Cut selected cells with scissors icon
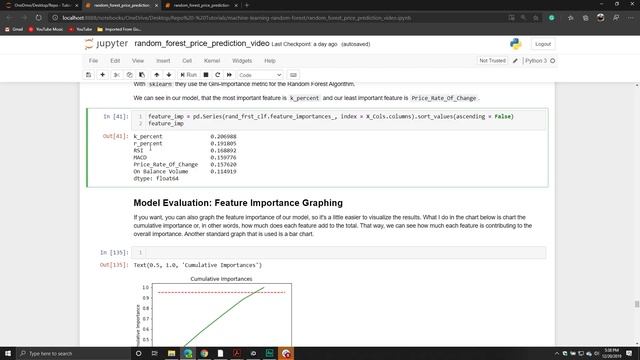The width and height of the screenshot is (640, 360). [117, 75]
